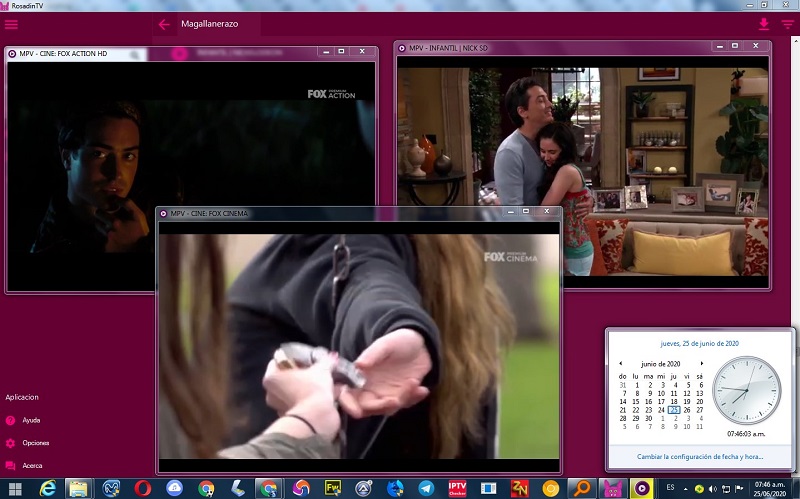Screen dimensions: 800x499
Task: Open the filter list icon at top right
Action: coord(787,24)
